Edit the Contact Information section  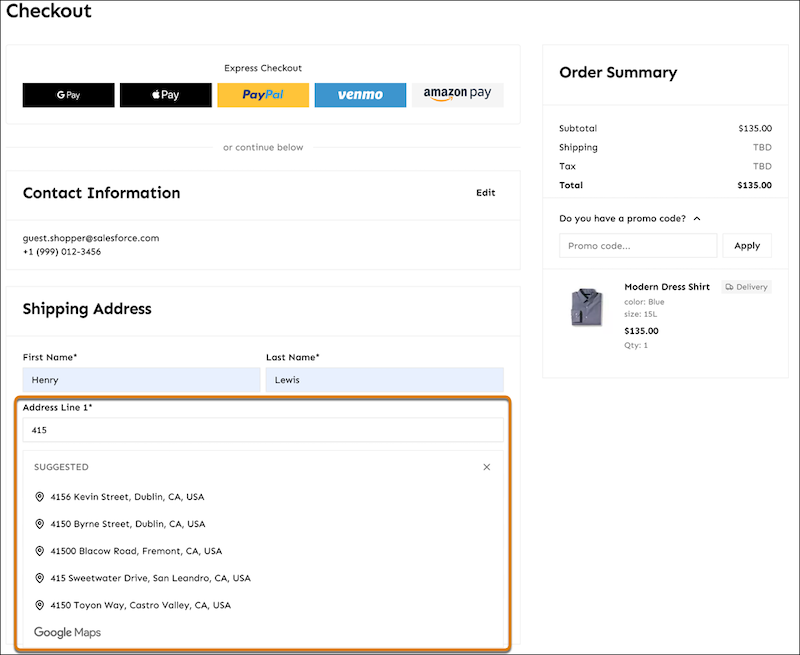(x=486, y=193)
